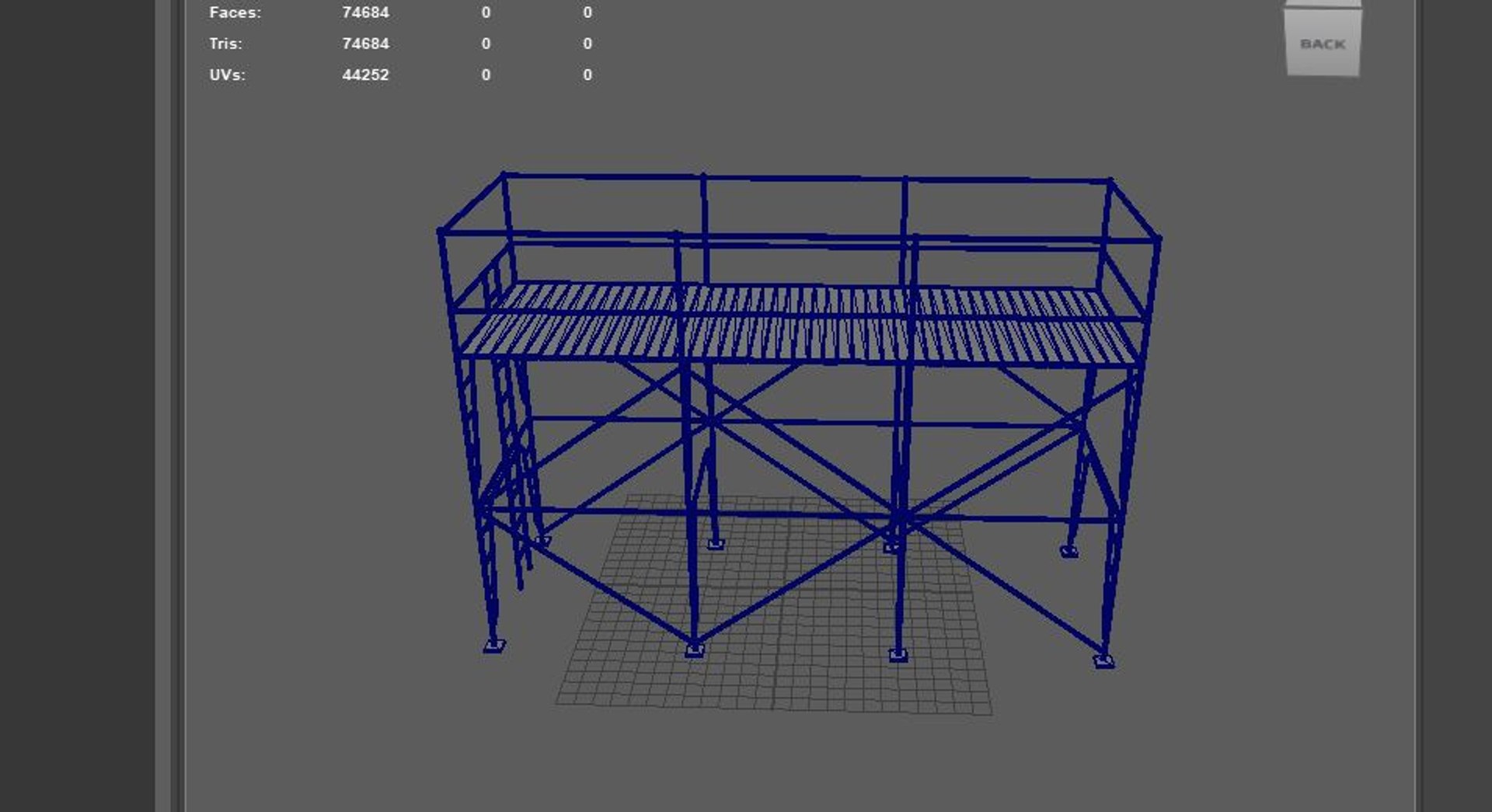Click the "Faces:" label in the poly count display
This screenshot has width=1492, height=812.
tap(235, 12)
